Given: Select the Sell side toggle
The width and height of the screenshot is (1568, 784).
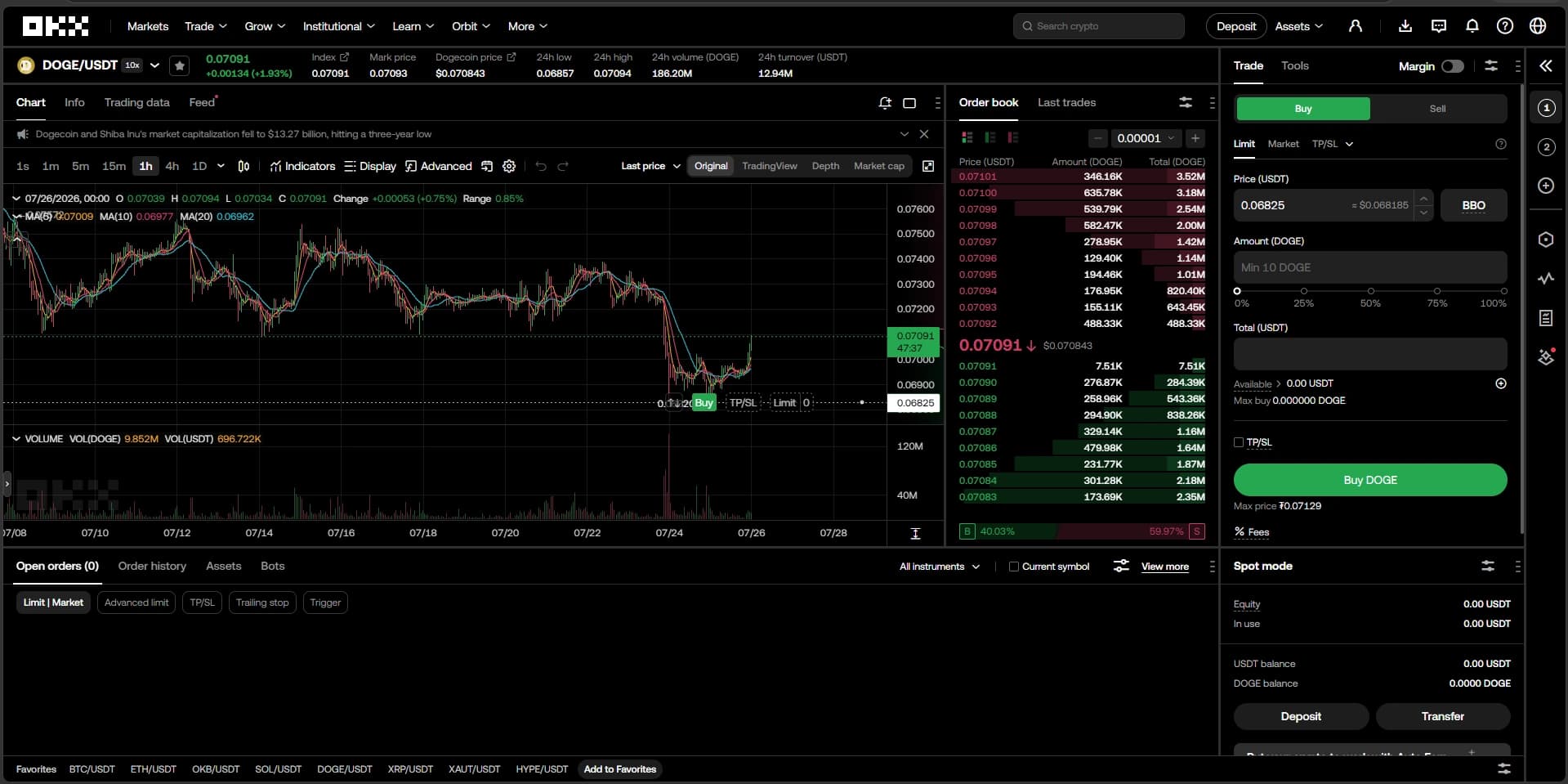Looking at the screenshot, I should point(1438,109).
